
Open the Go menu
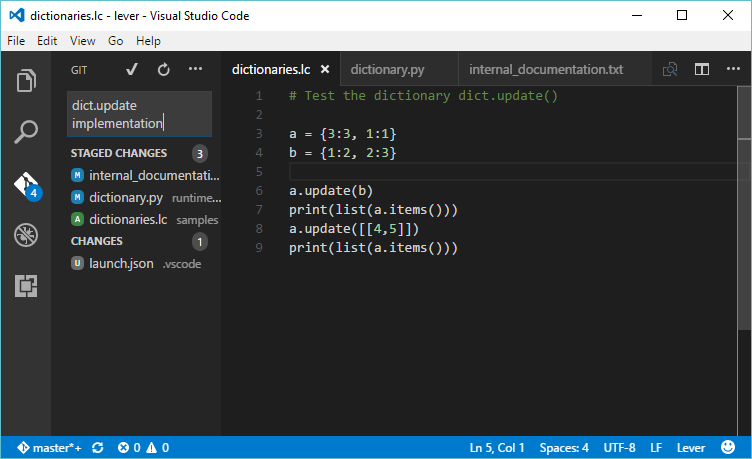116,41
